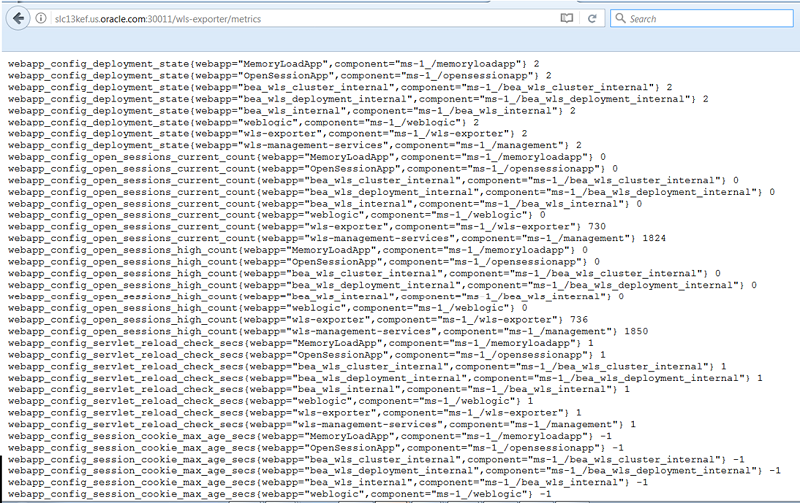Focus the Search input field
Image resolution: width=800 pixels, height=503 pixels.
(x=702, y=18)
